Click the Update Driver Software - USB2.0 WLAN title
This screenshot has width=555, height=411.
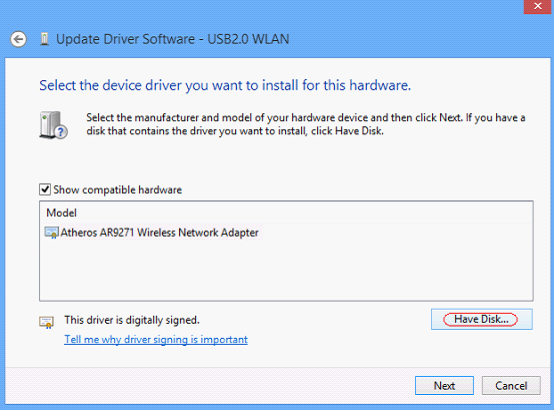click(173, 39)
